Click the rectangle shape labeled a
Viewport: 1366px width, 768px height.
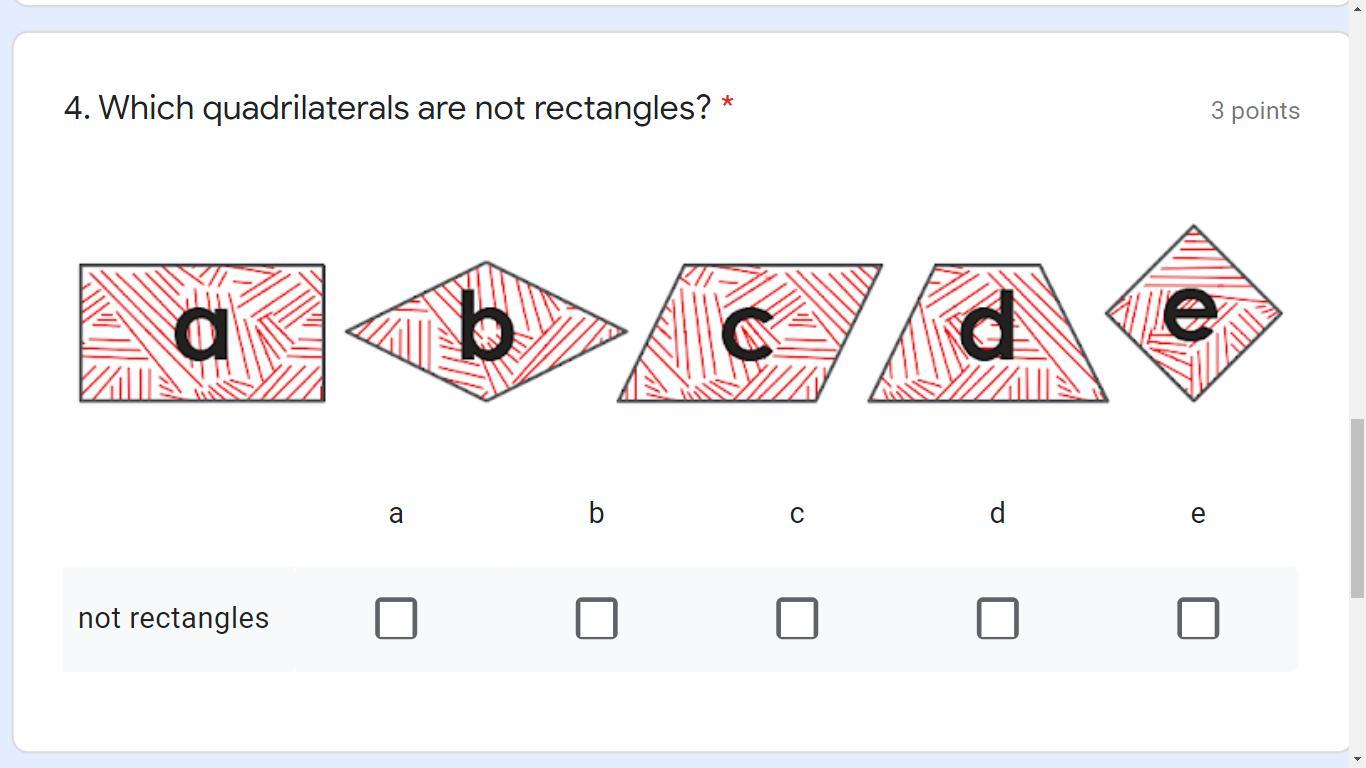(202, 333)
